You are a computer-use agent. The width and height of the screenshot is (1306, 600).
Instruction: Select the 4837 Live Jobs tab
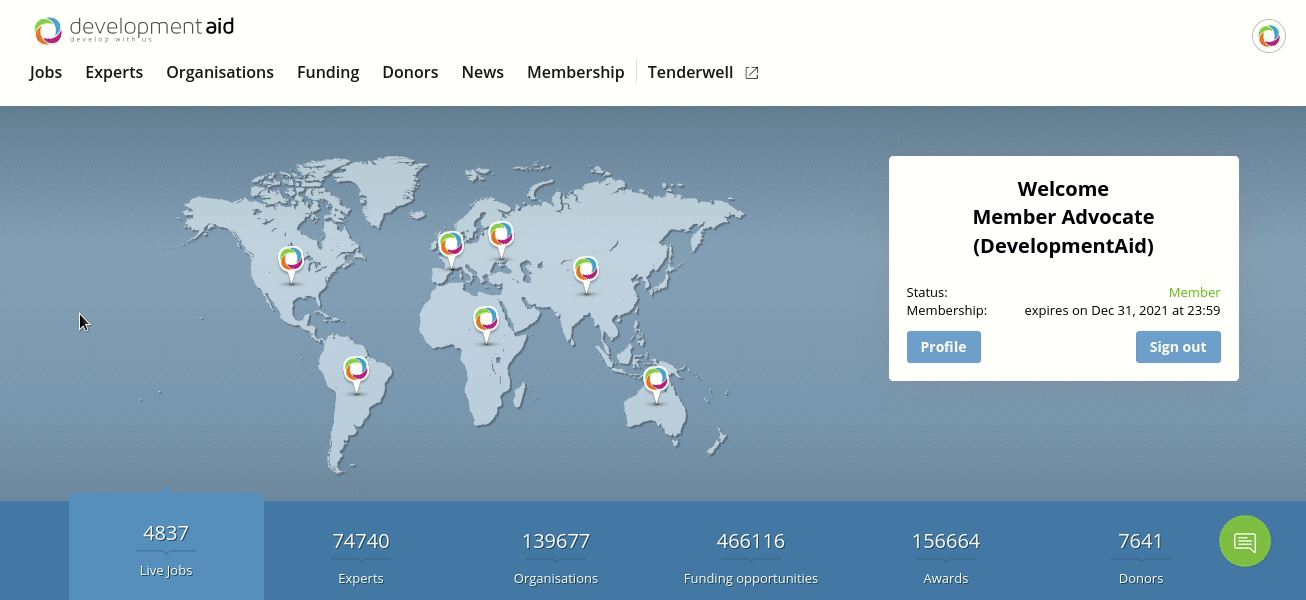[166, 548]
